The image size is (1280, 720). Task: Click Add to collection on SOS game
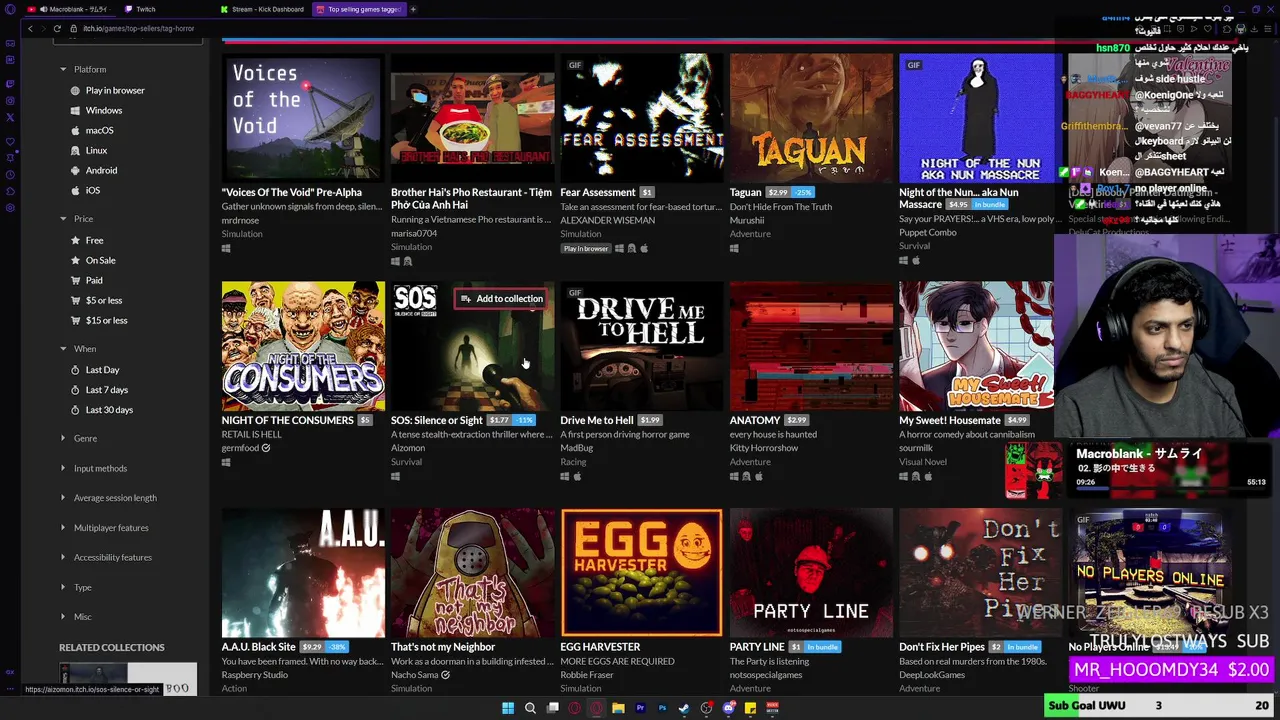point(501,298)
